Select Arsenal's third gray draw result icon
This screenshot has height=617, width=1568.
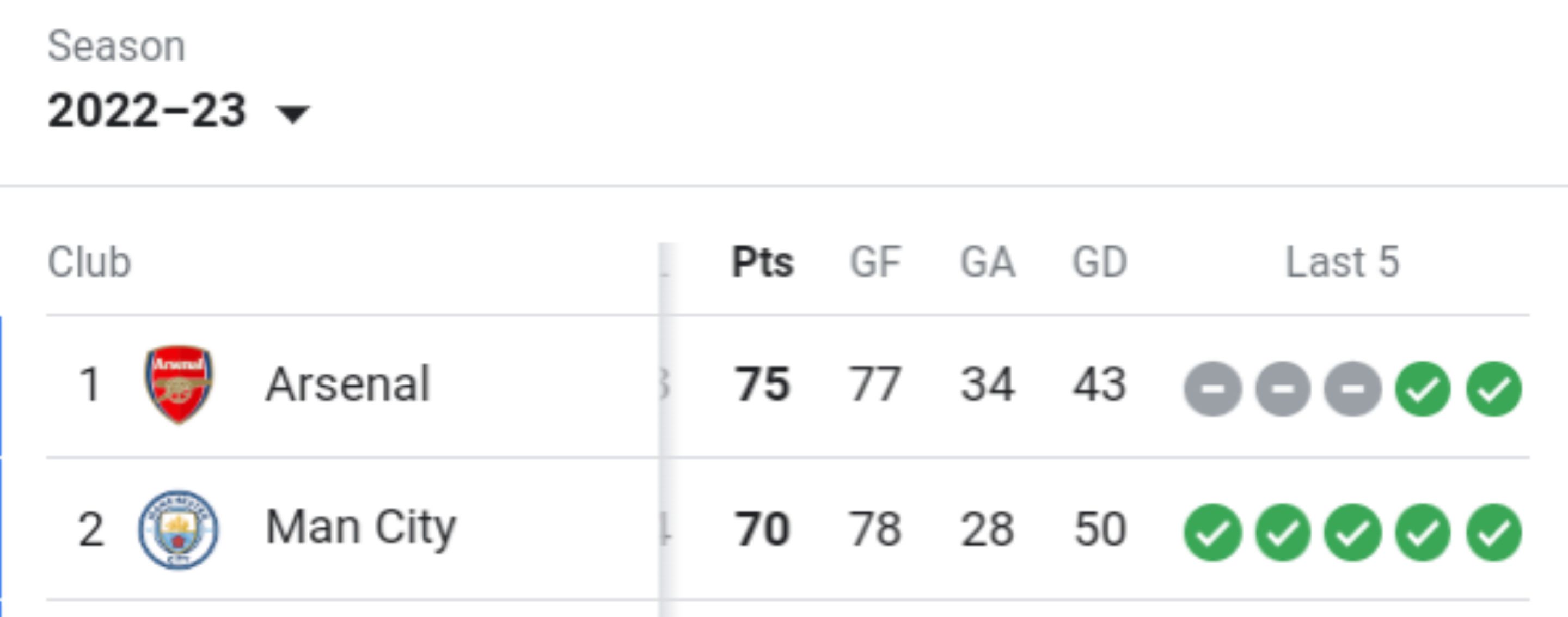point(1352,389)
